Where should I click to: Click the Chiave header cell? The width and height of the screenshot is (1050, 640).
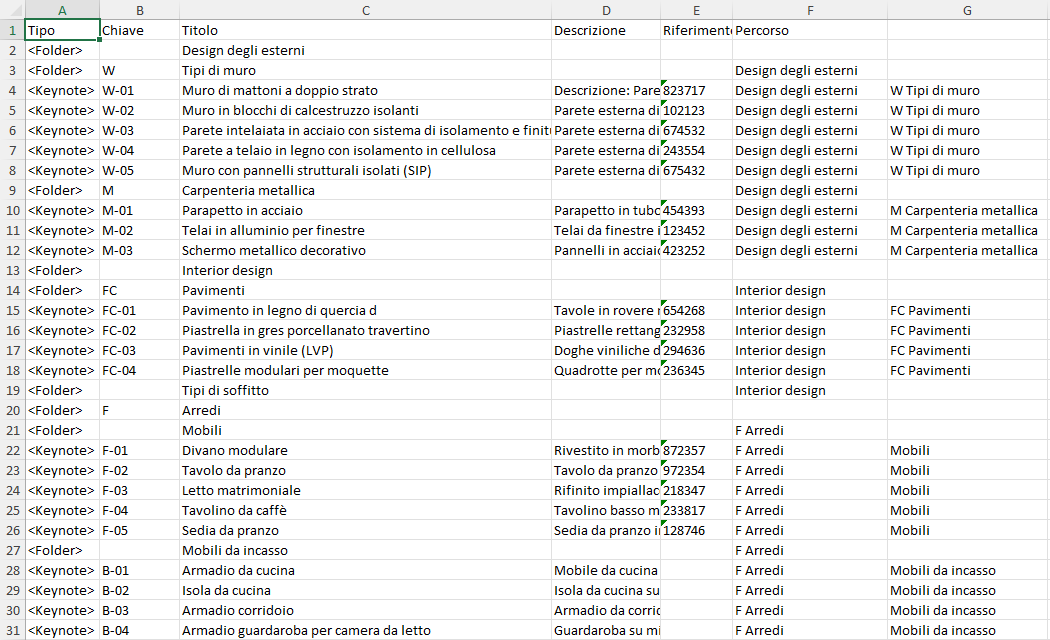tap(139, 30)
